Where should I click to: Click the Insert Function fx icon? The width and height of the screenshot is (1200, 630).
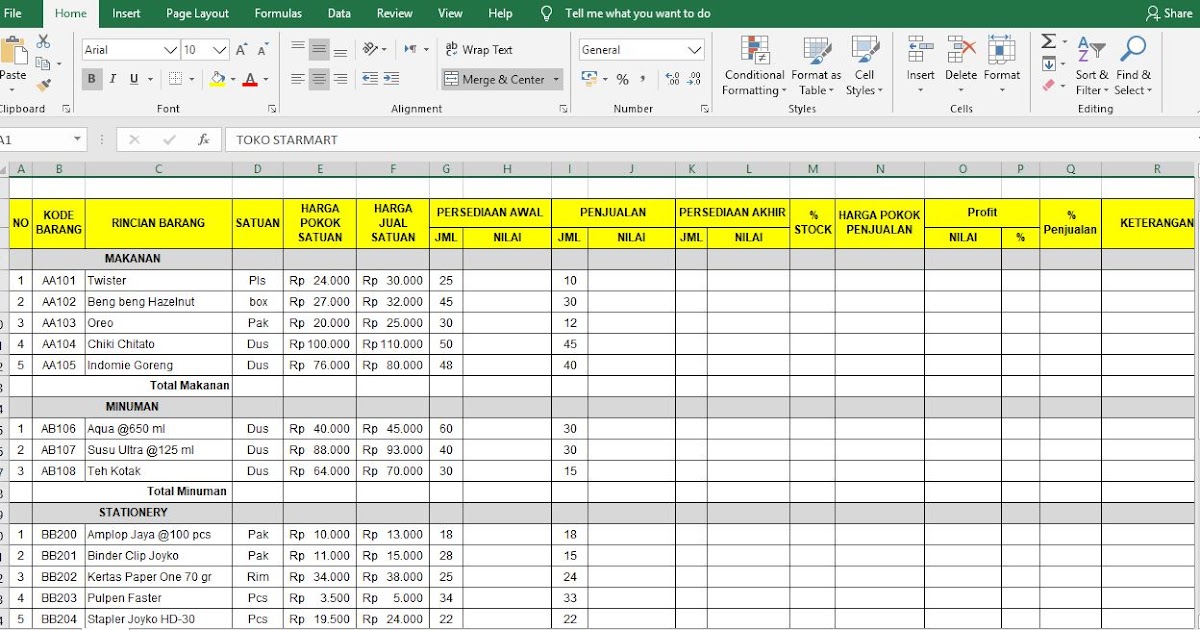pyautogui.click(x=203, y=140)
